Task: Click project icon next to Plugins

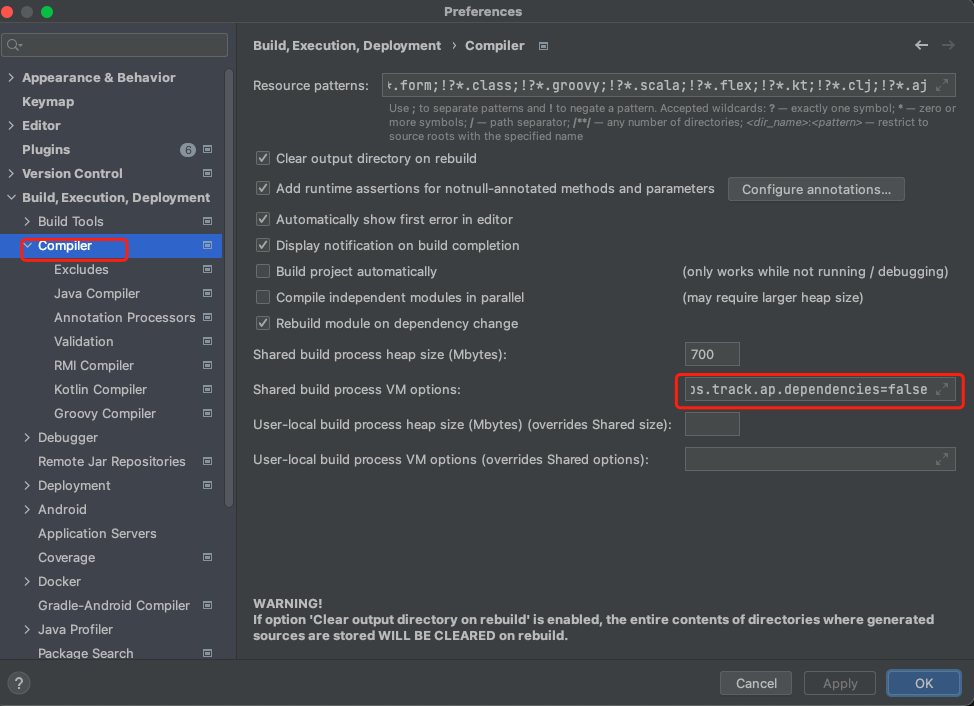Action: coord(207,150)
